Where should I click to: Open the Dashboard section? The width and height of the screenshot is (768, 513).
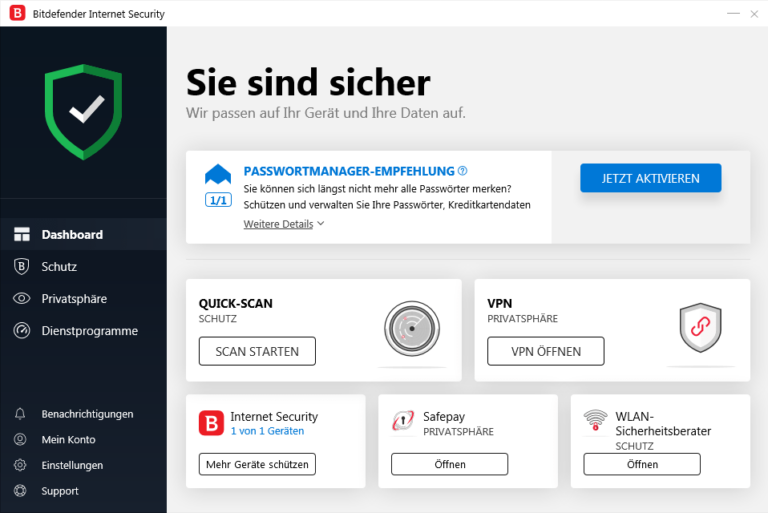(x=83, y=234)
